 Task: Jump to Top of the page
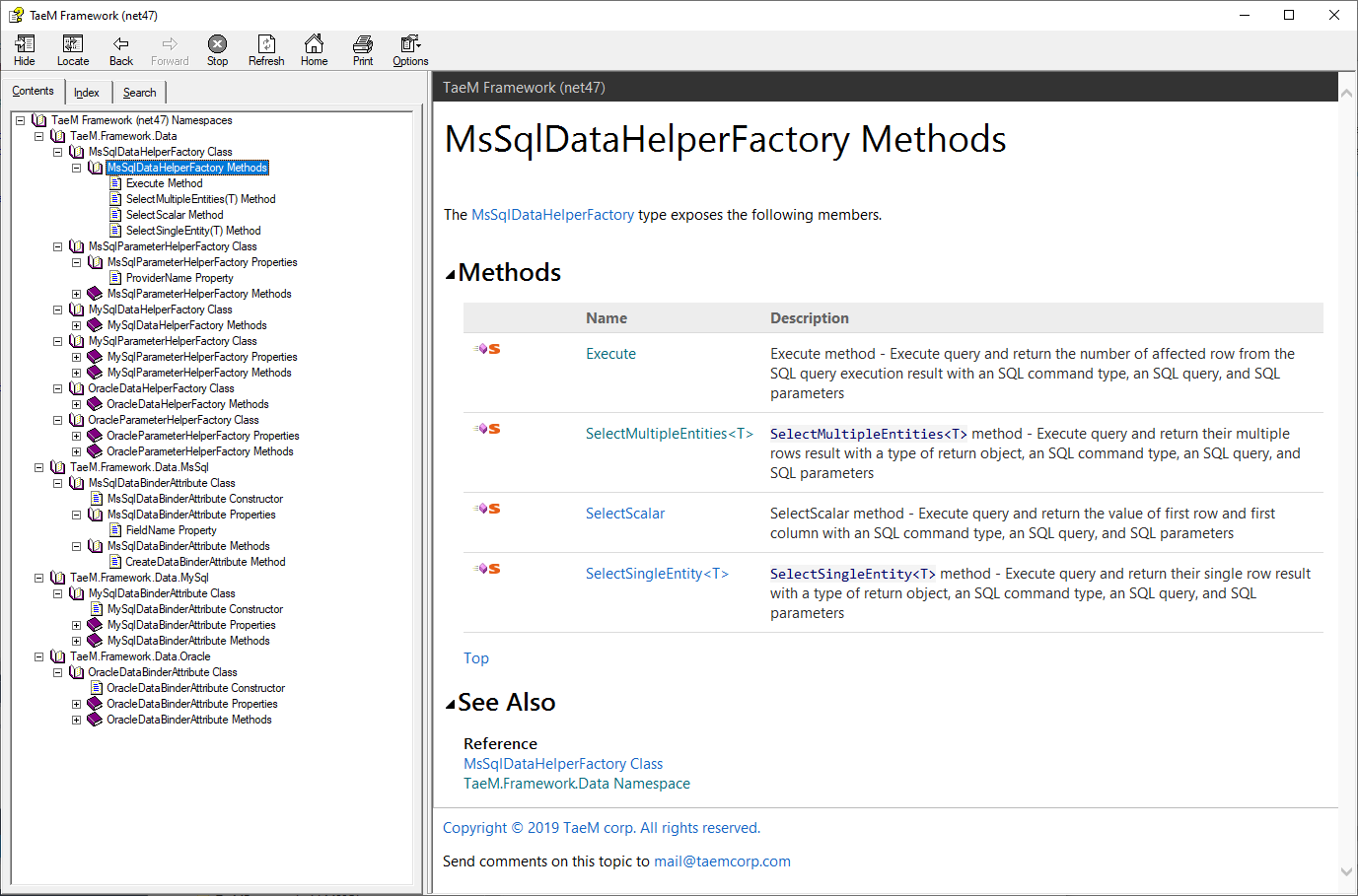pyautogui.click(x=476, y=658)
